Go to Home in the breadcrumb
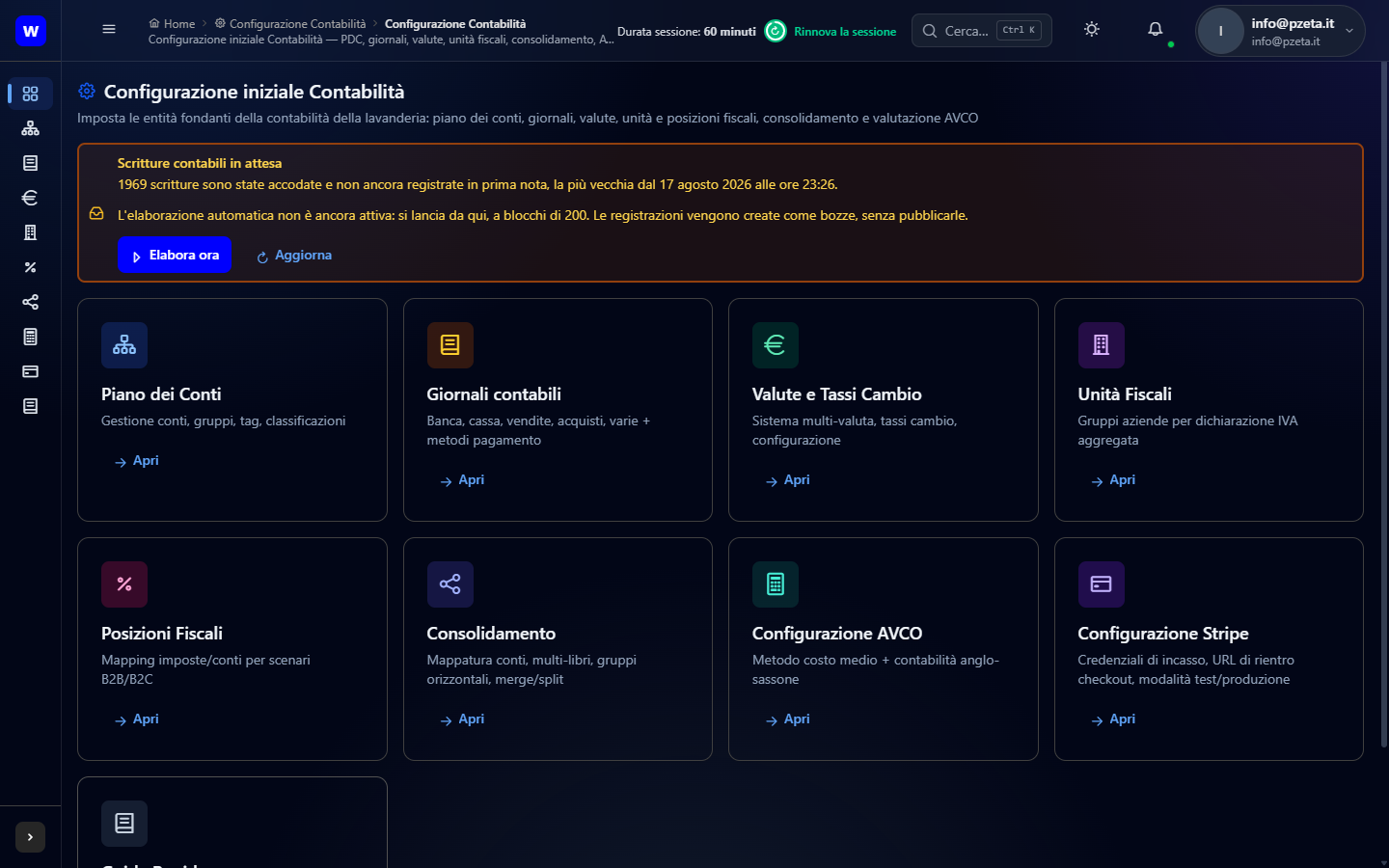This screenshot has width=1389, height=868. click(173, 24)
